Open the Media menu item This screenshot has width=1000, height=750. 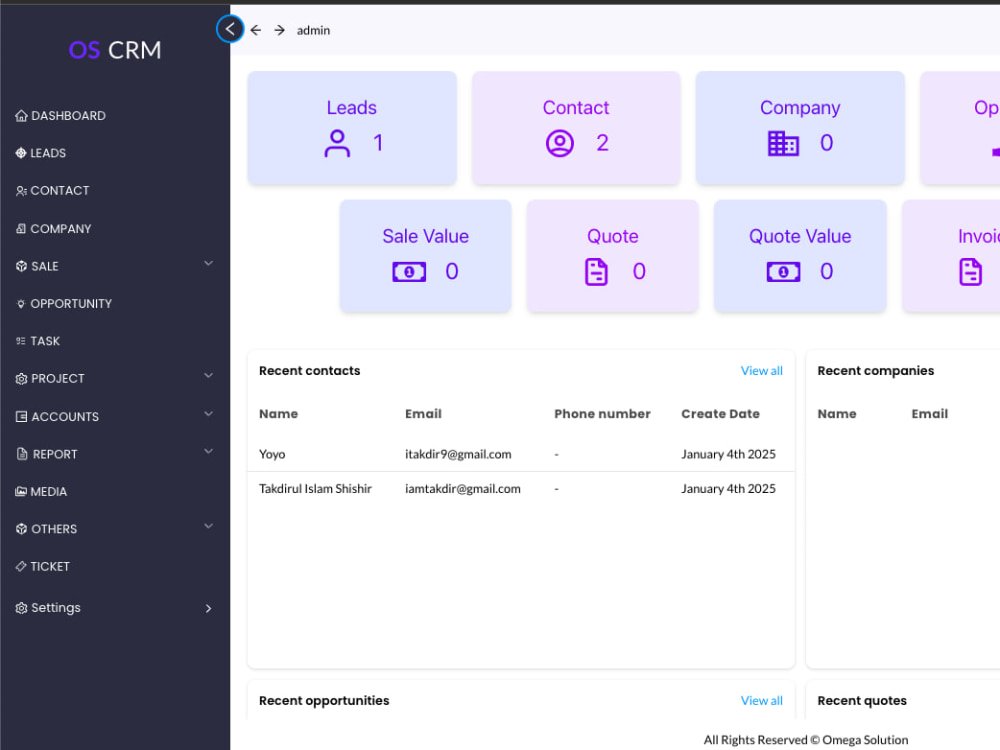48,492
